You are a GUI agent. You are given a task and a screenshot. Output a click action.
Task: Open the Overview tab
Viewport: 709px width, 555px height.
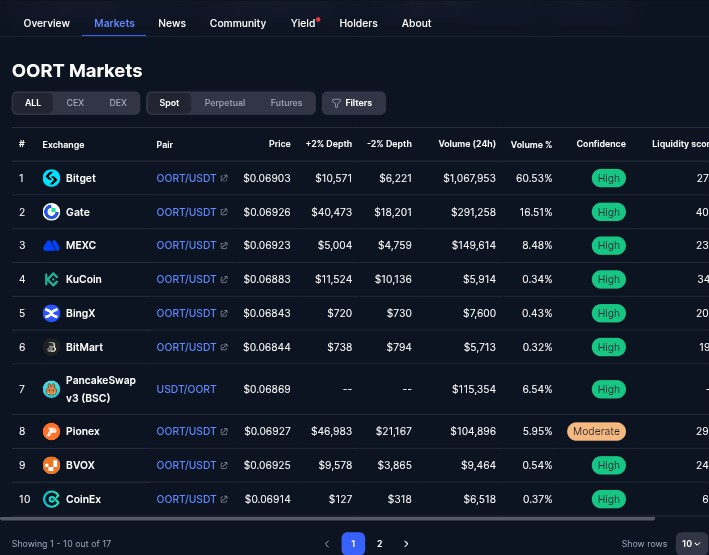click(x=47, y=23)
